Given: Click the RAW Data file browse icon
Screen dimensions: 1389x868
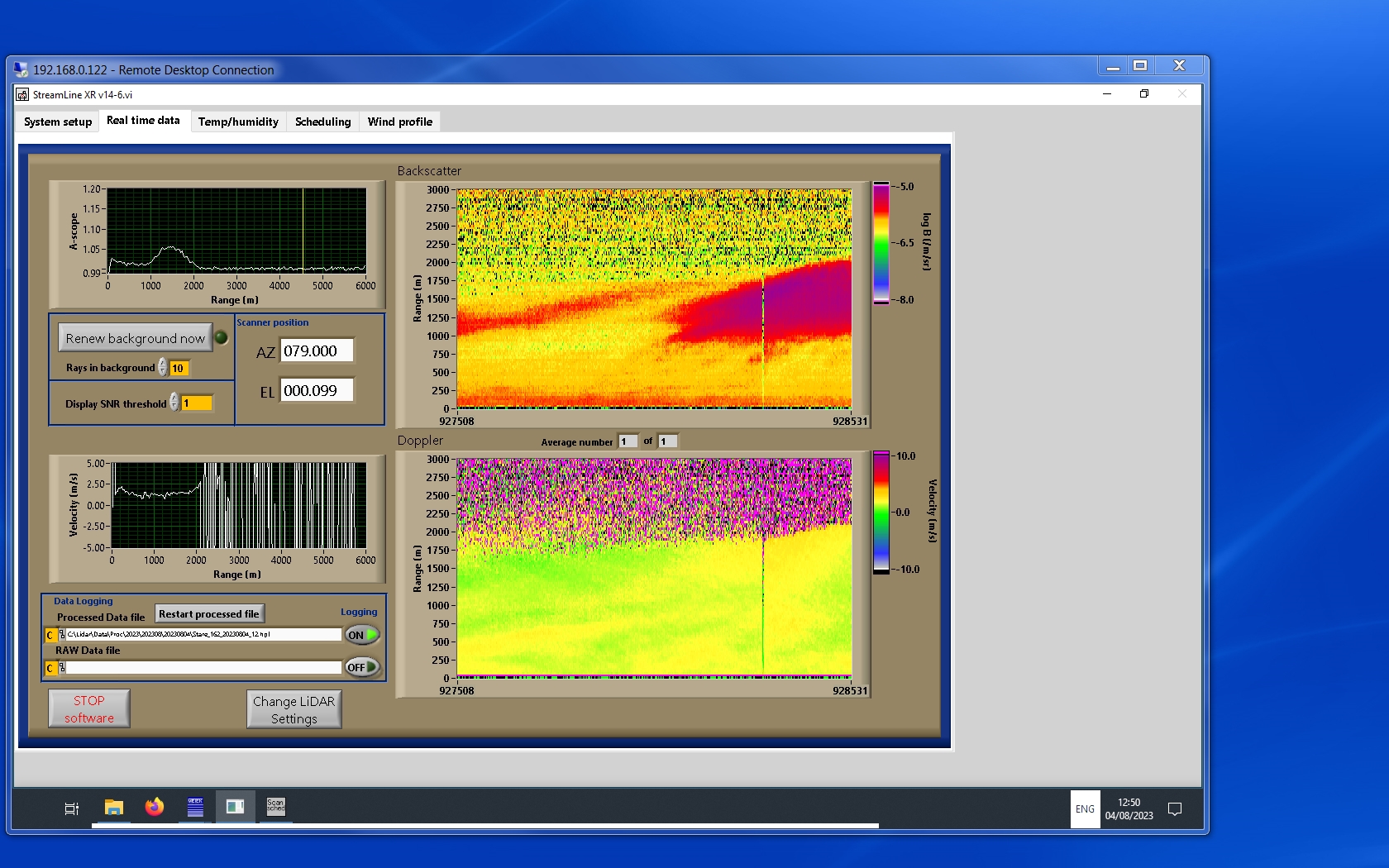Looking at the screenshot, I should click(x=62, y=668).
